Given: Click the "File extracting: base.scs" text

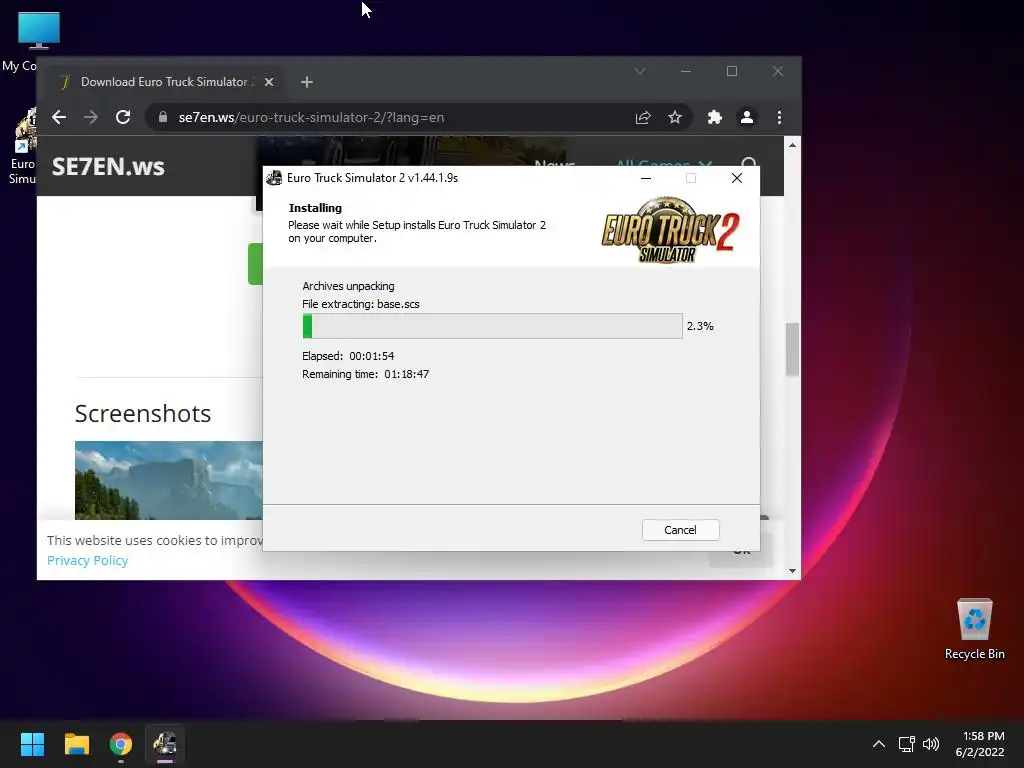Looking at the screenshot, I should click(x=360, y=304).
